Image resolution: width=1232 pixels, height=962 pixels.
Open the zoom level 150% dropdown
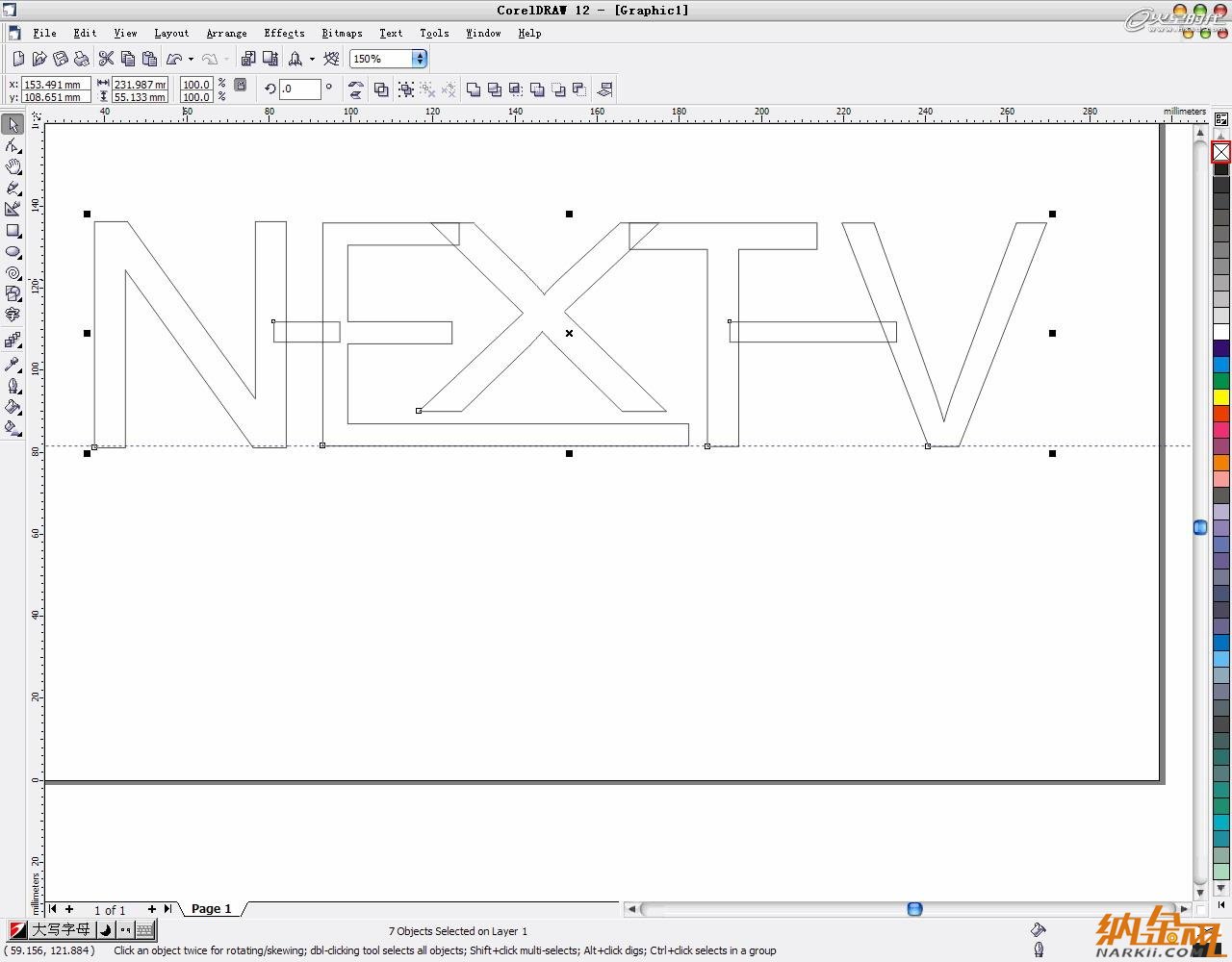[420, 59]
